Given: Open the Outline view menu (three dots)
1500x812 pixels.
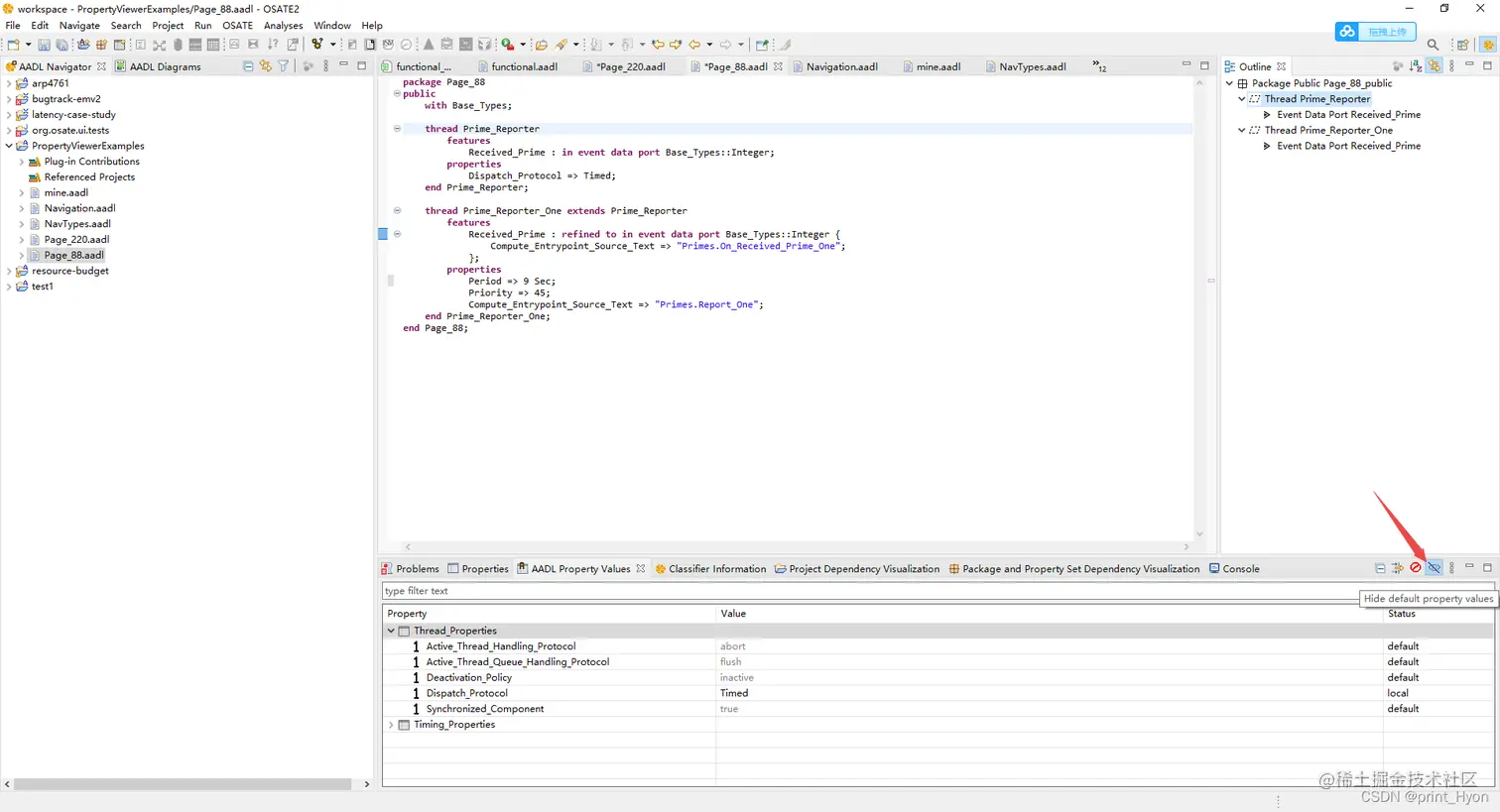Looking at the screenshot, I should coord(1452,66).
